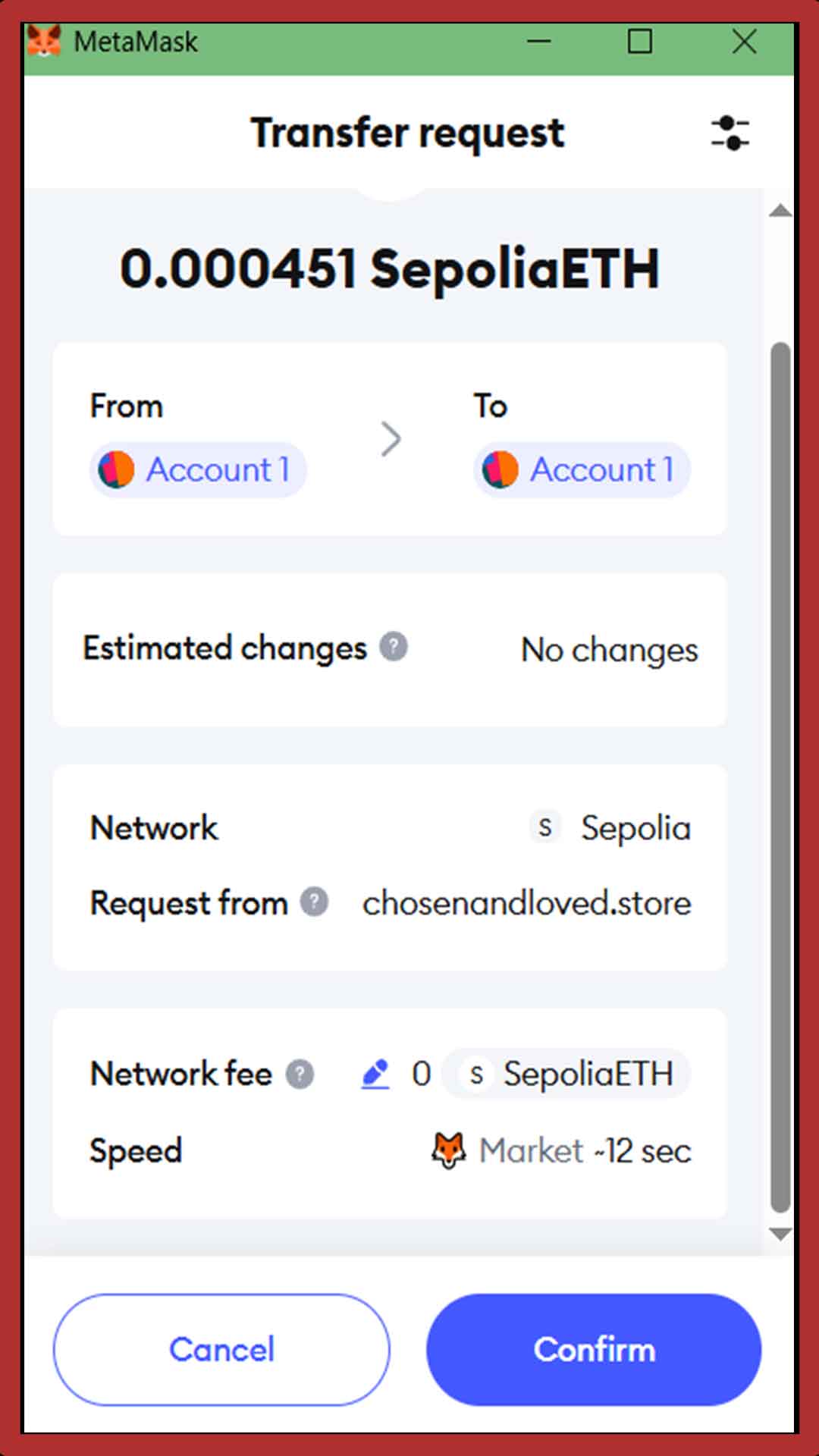This screenshot has width=819, height=1456.
Task: Open the advanced settings sliders icon
Action: (730, 133)
